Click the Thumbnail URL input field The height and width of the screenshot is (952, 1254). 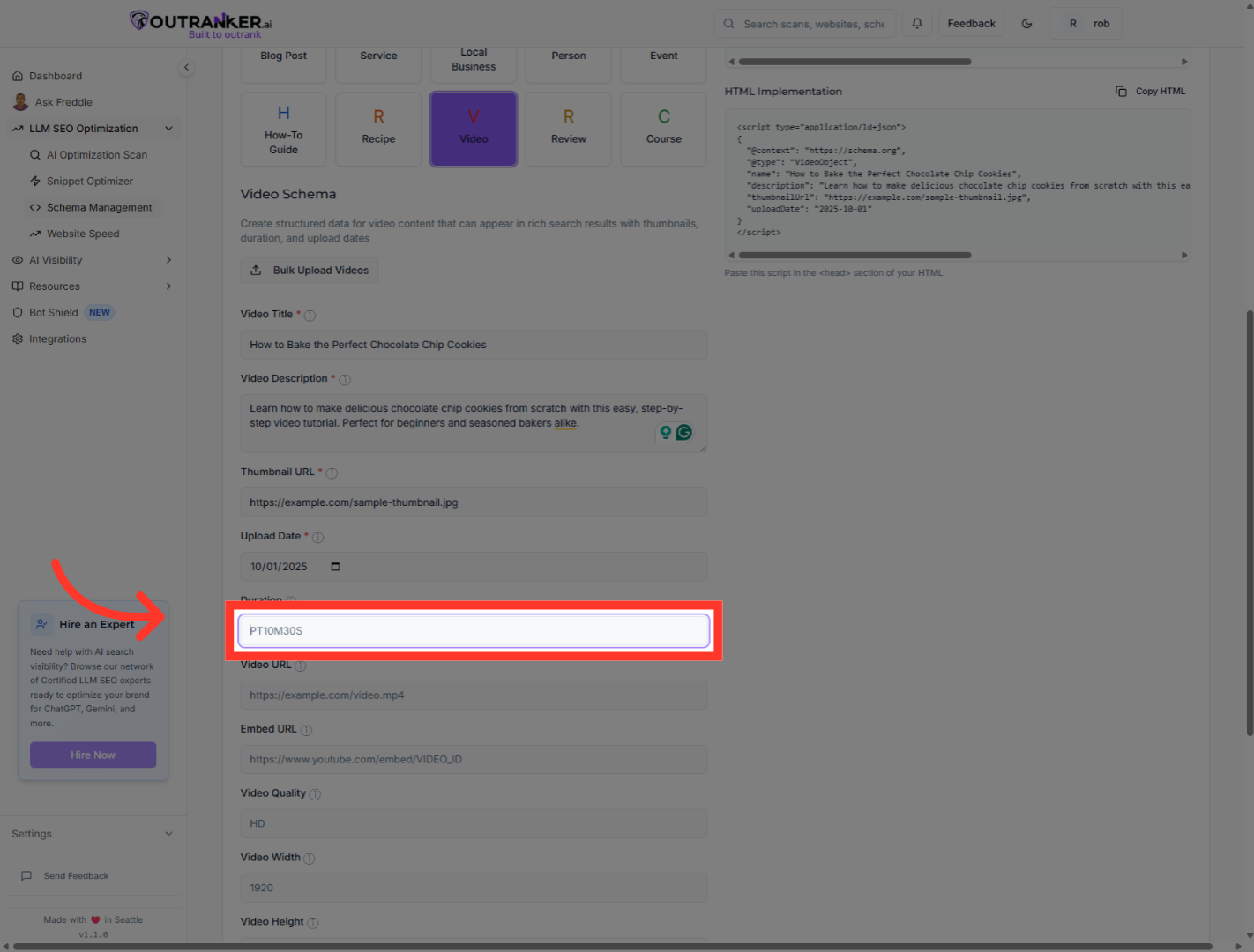[474, 502]
